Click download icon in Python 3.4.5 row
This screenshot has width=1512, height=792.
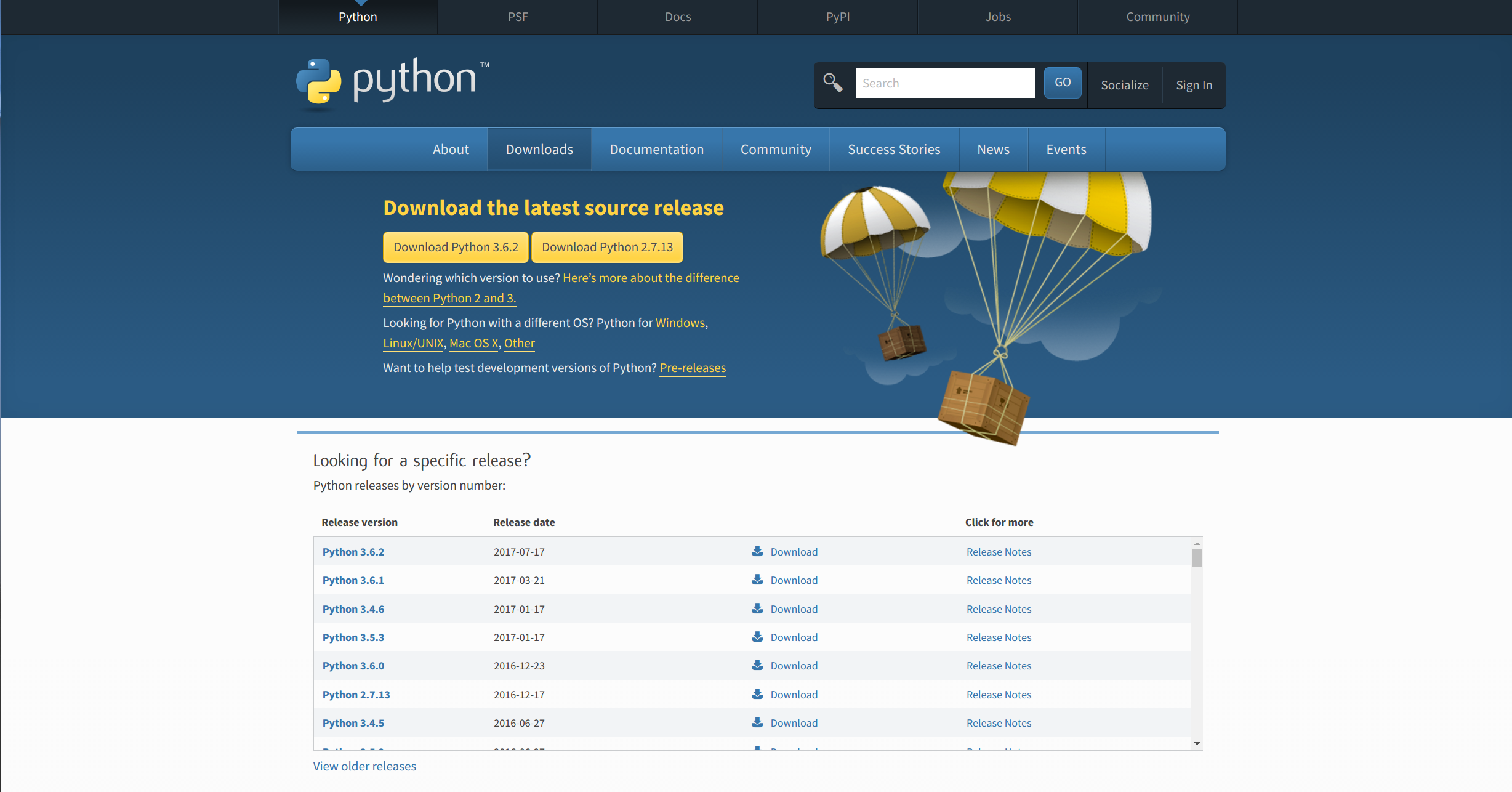[757, 722]
